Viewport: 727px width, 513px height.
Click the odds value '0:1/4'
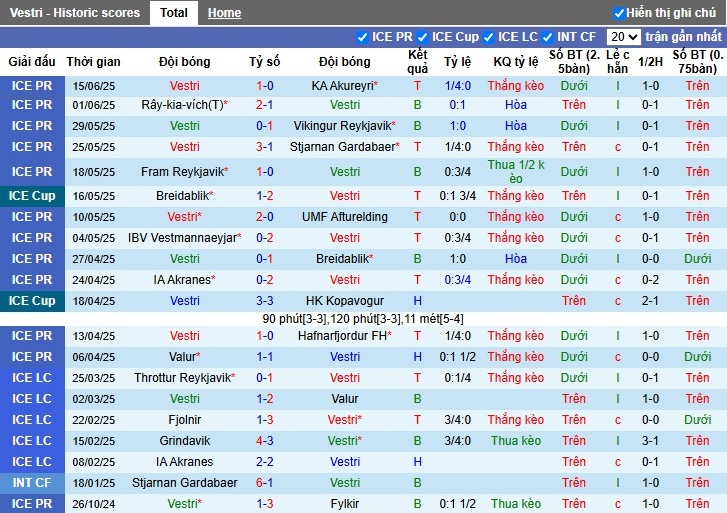tap(458, 378)
